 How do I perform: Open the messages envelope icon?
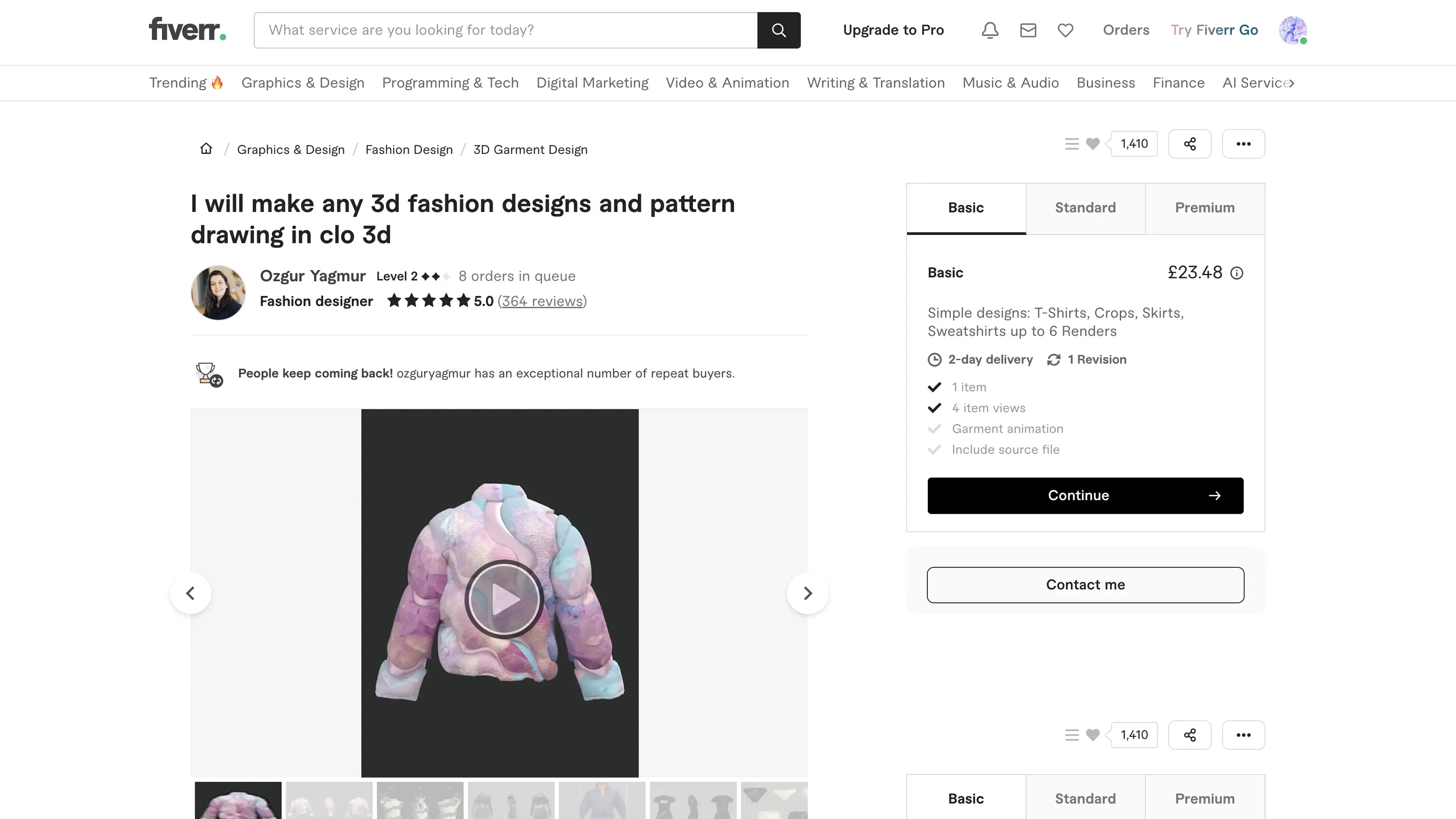pos(1028,30)
